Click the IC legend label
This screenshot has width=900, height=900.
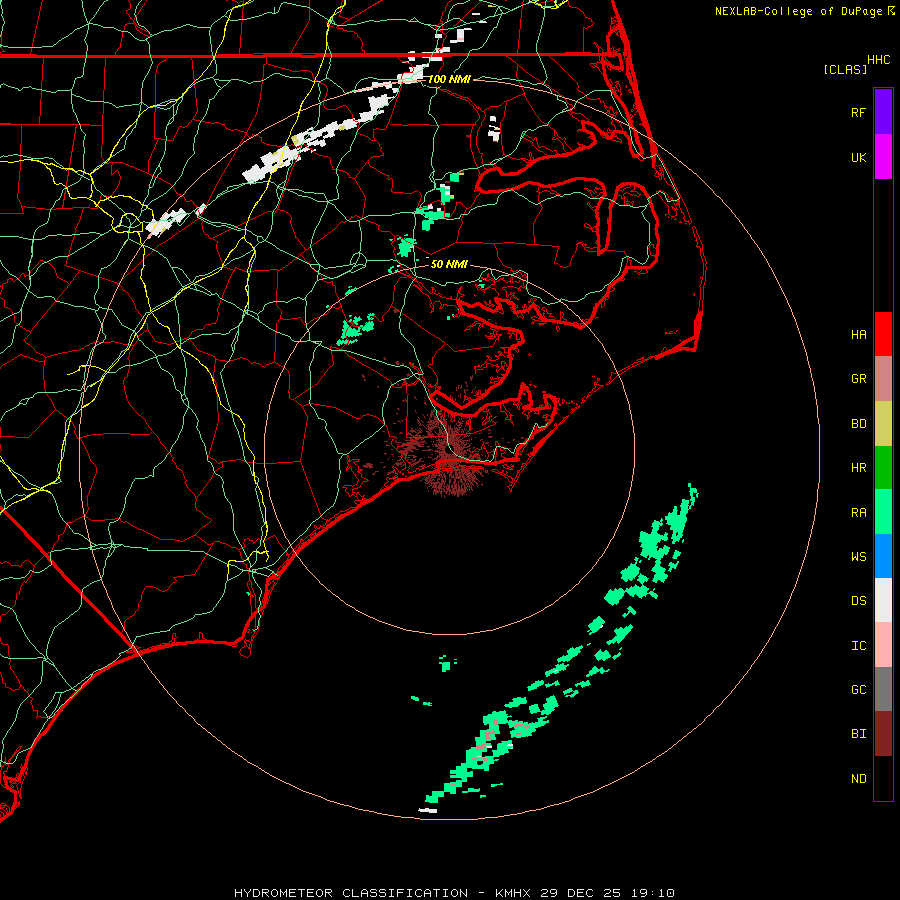[x=858, y=645]
